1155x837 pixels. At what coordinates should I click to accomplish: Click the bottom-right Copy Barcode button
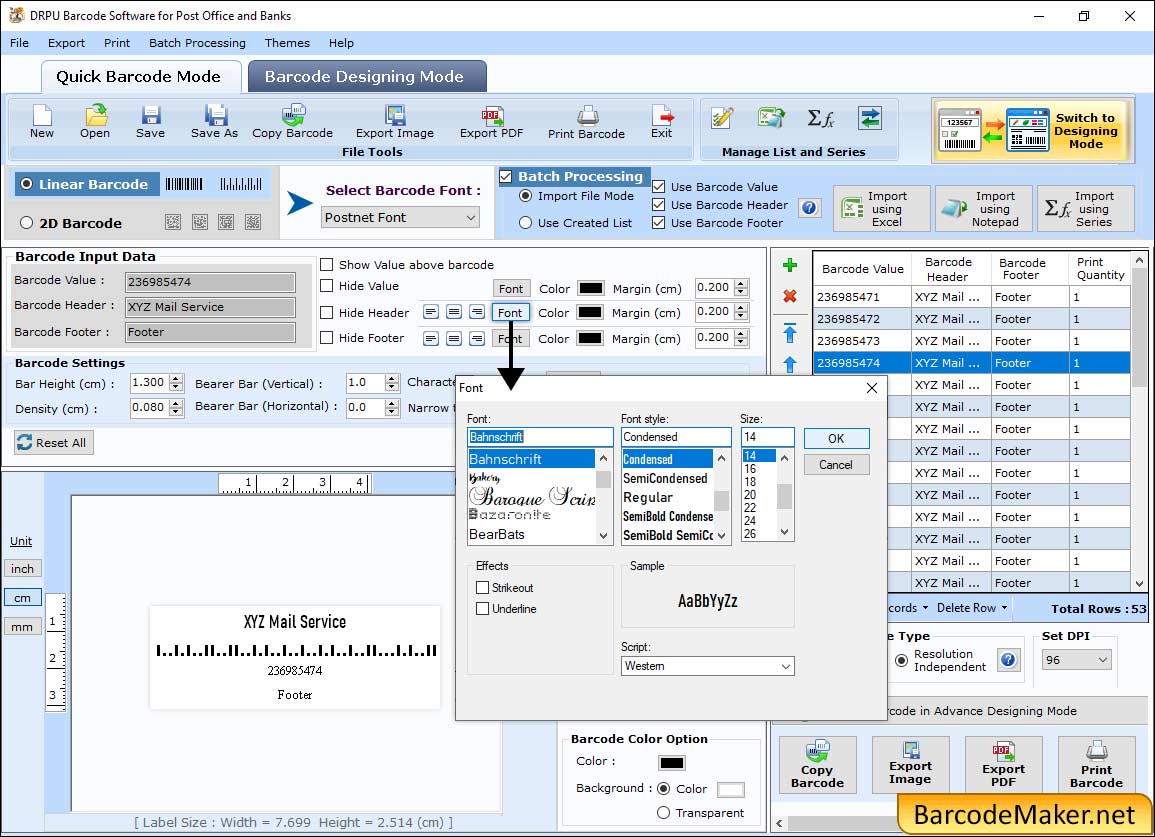tap(818, 765)
